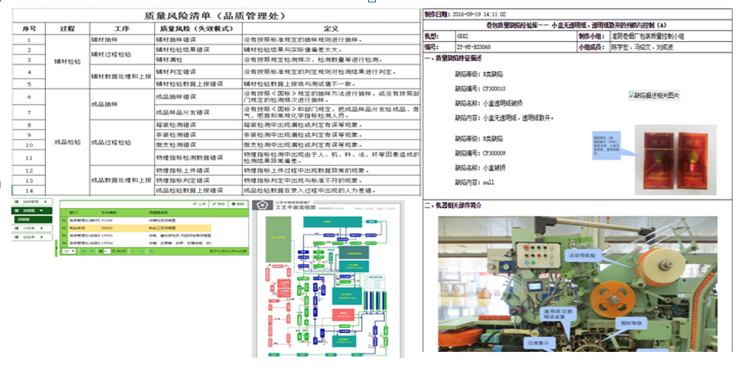This screenshot has width=743, height=365.
Task: Click the 定义 column header in risk table
Action: [331, 28]
